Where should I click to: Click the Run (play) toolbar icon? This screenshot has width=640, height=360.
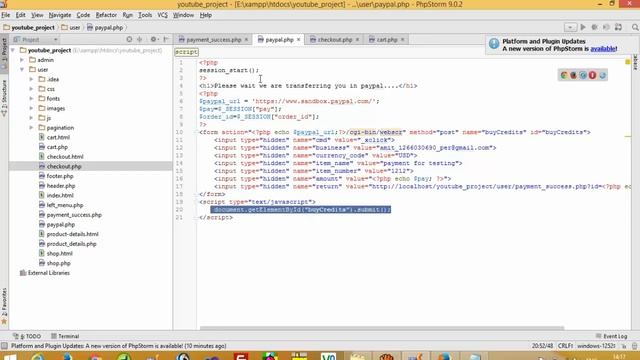point(583,27)
